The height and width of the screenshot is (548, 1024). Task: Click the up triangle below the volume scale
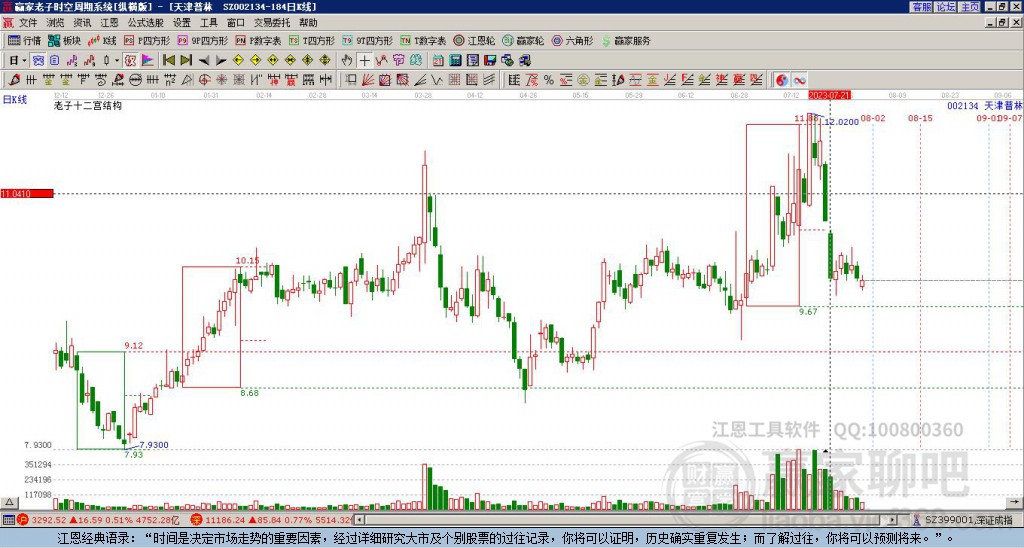(x=9, y=502)
